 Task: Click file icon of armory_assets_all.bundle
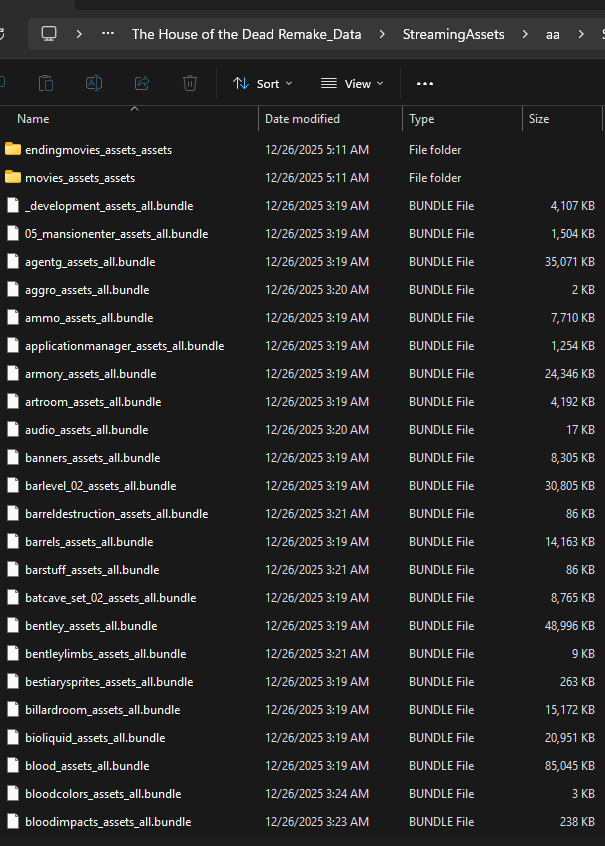13,374
